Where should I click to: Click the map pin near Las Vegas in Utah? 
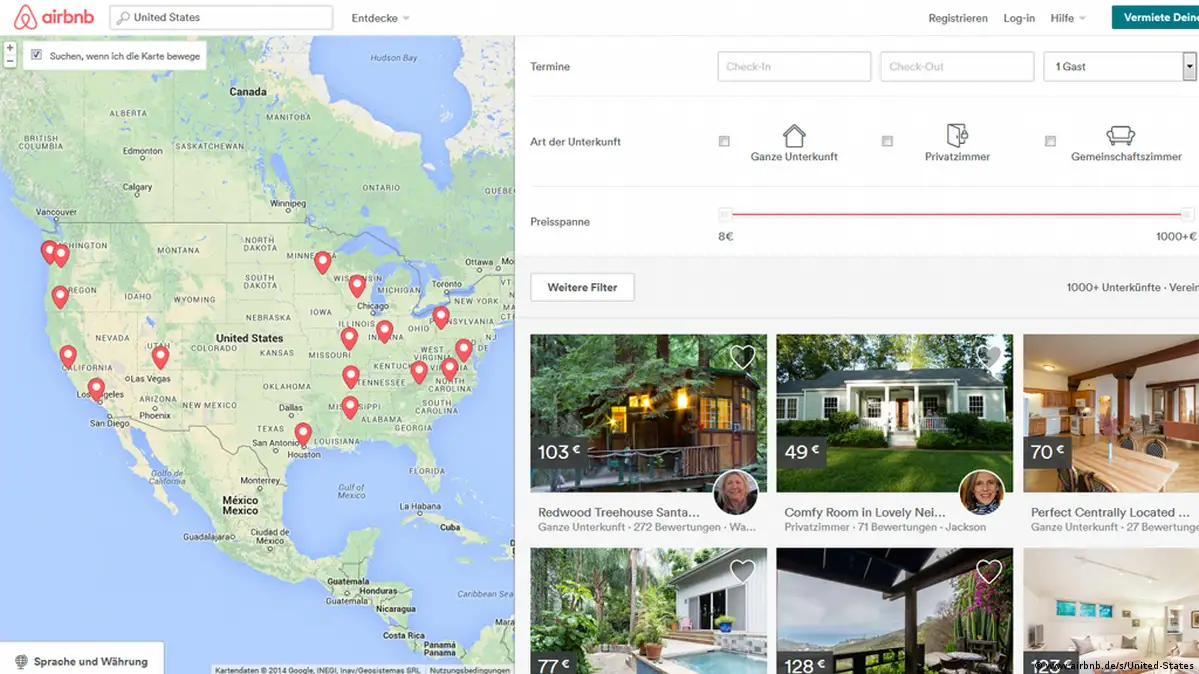160,357
